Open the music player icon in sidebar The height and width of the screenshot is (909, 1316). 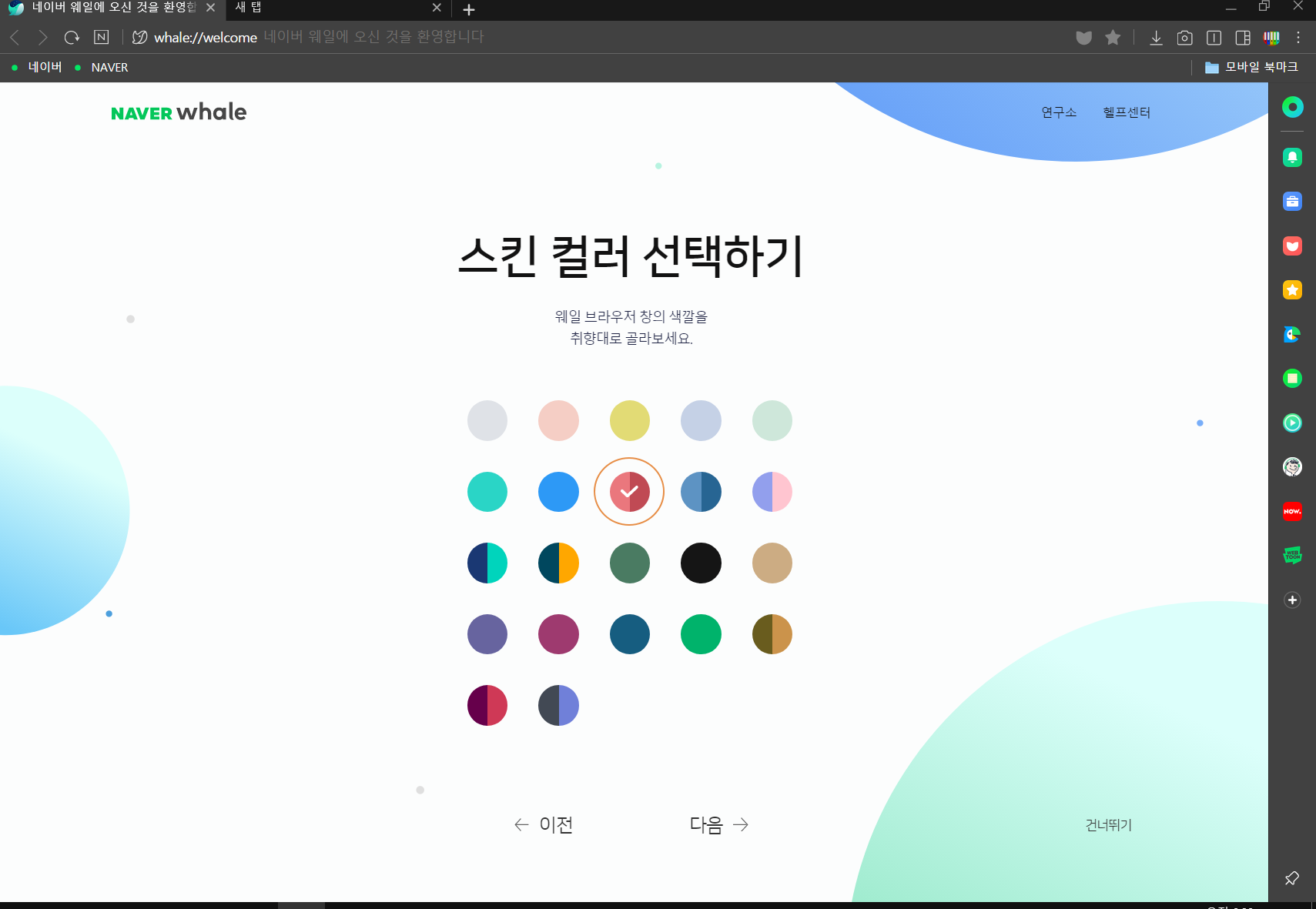pos(1292,423)
